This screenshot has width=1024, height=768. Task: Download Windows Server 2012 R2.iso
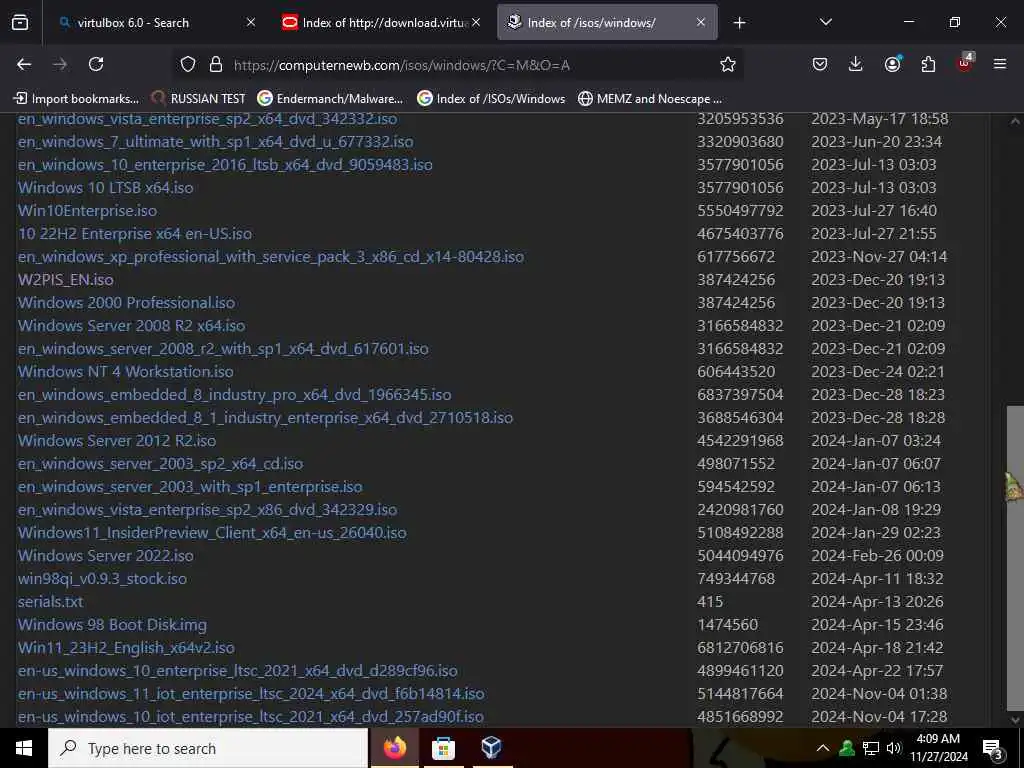[x=117, y=441]
